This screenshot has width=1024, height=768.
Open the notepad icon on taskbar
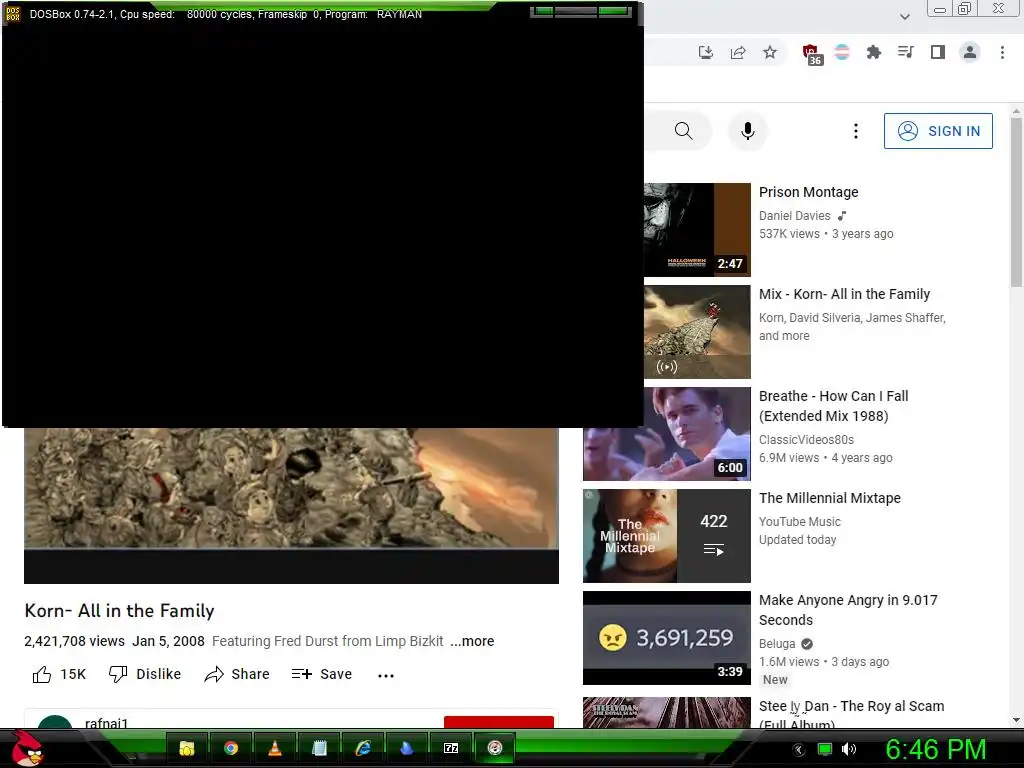coord(319,748)
